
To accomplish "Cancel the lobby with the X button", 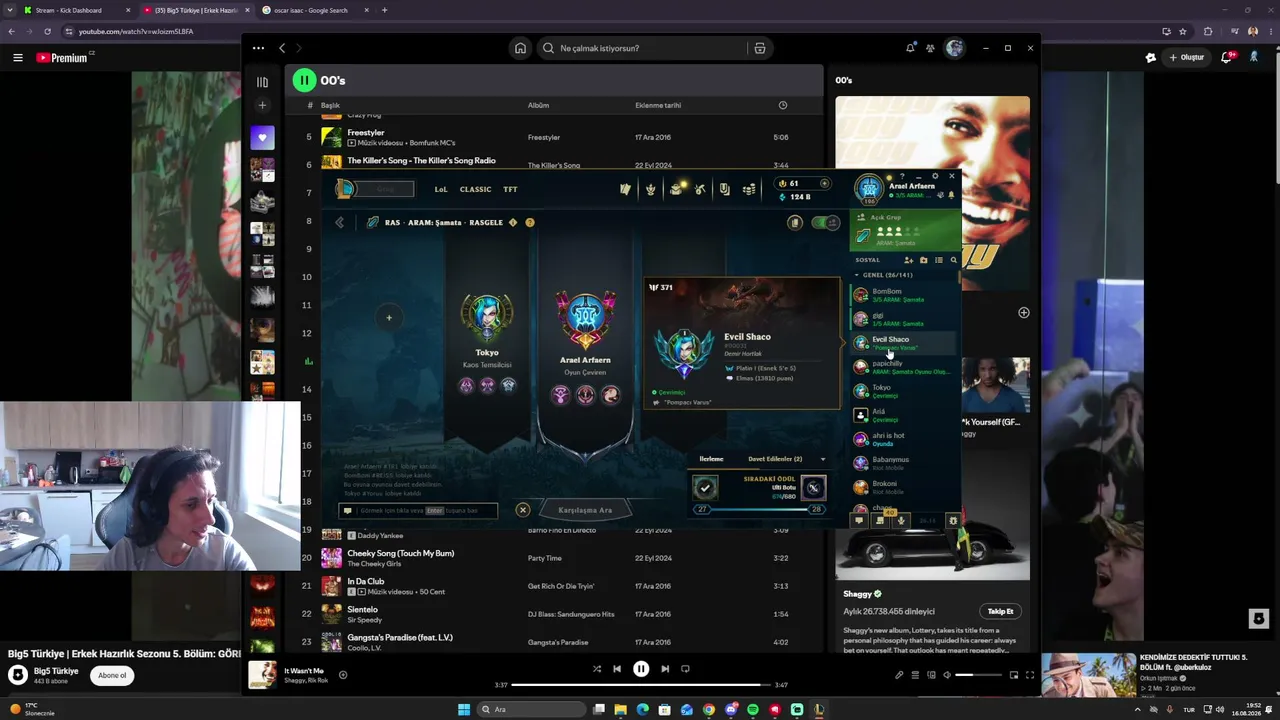I will coord(522,510).
